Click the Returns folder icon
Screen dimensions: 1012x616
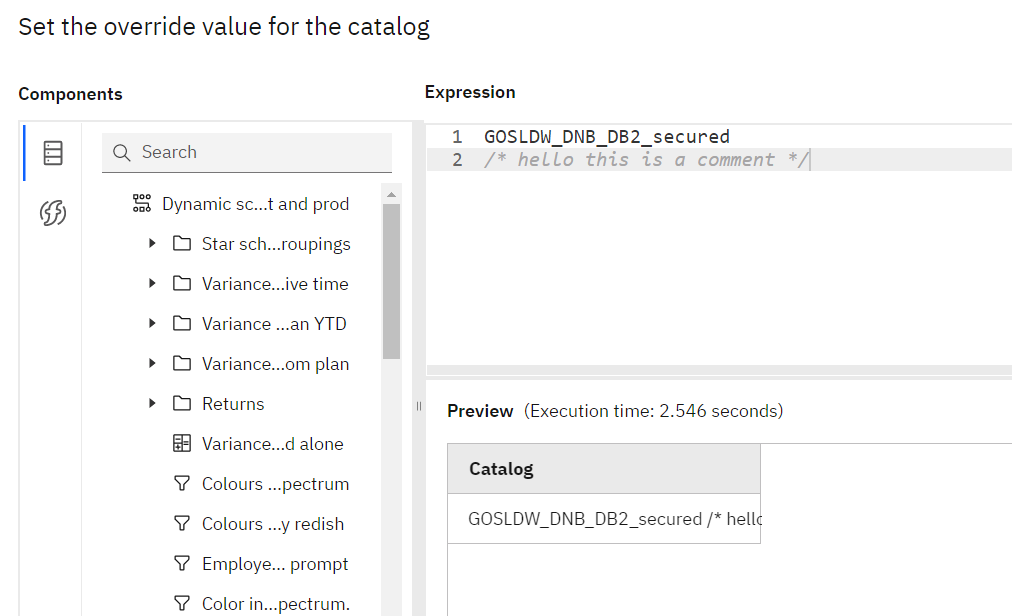tap(182, 404)
